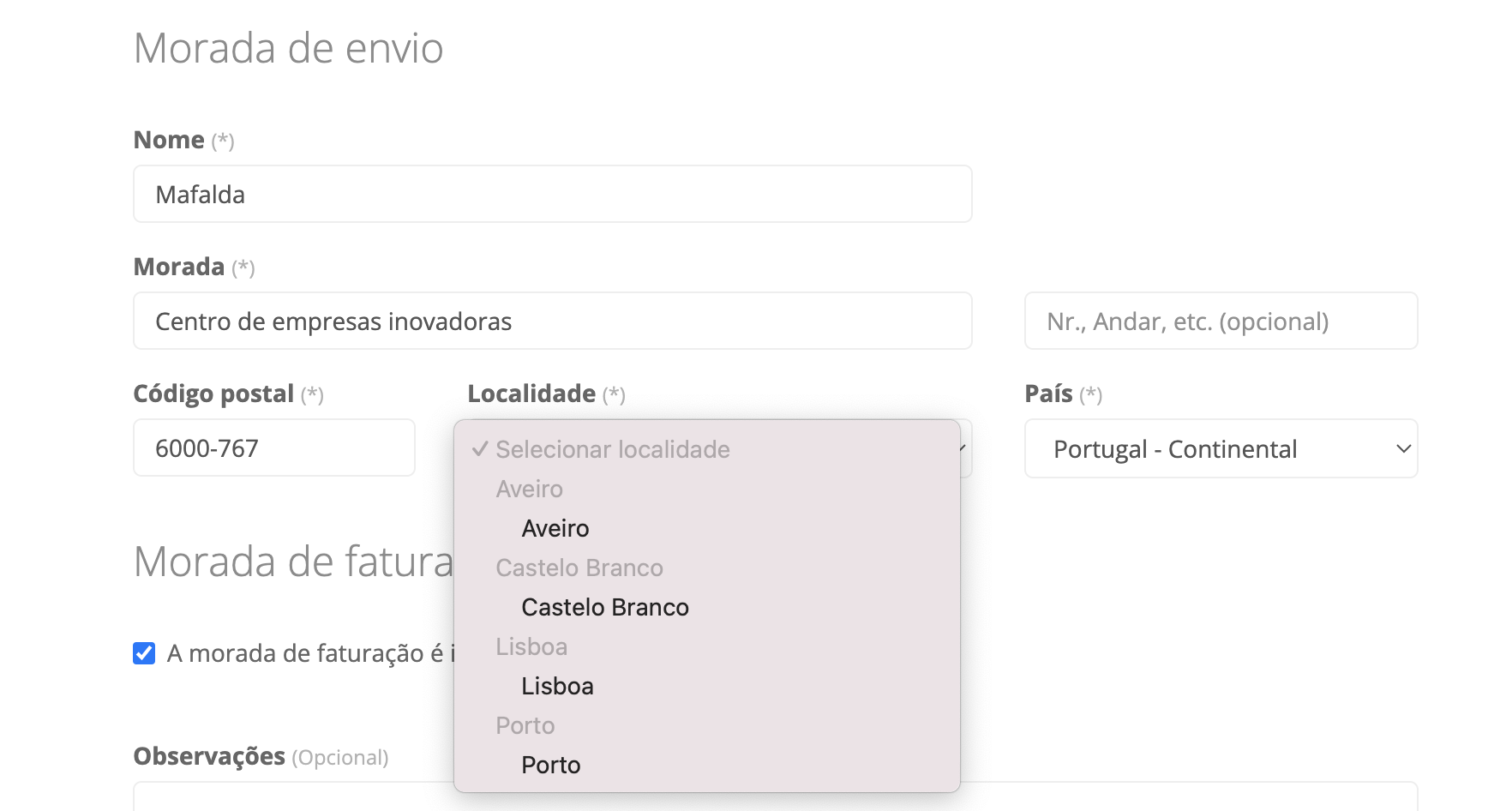This screenshot has height=811, width=1512.
Task: Pick the indented Porto locality option
Action: coord(550,765)
